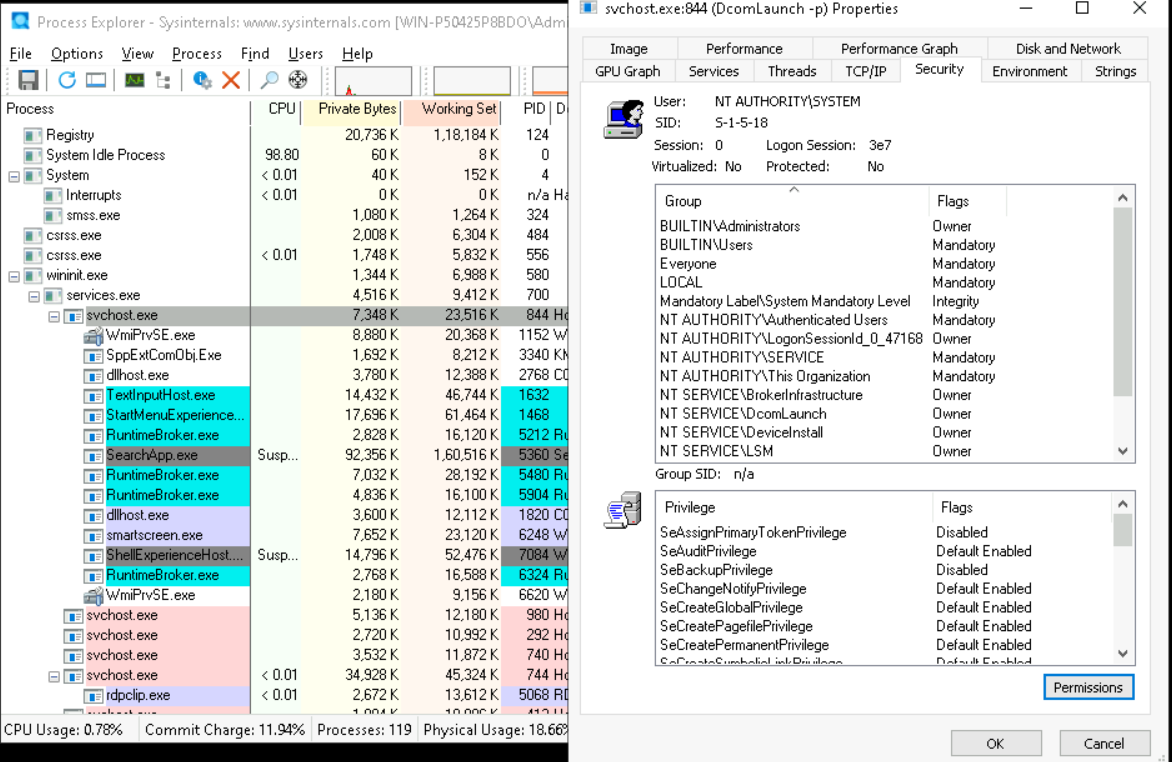Click the Process Explorer title bar icon

pos(21,21)
